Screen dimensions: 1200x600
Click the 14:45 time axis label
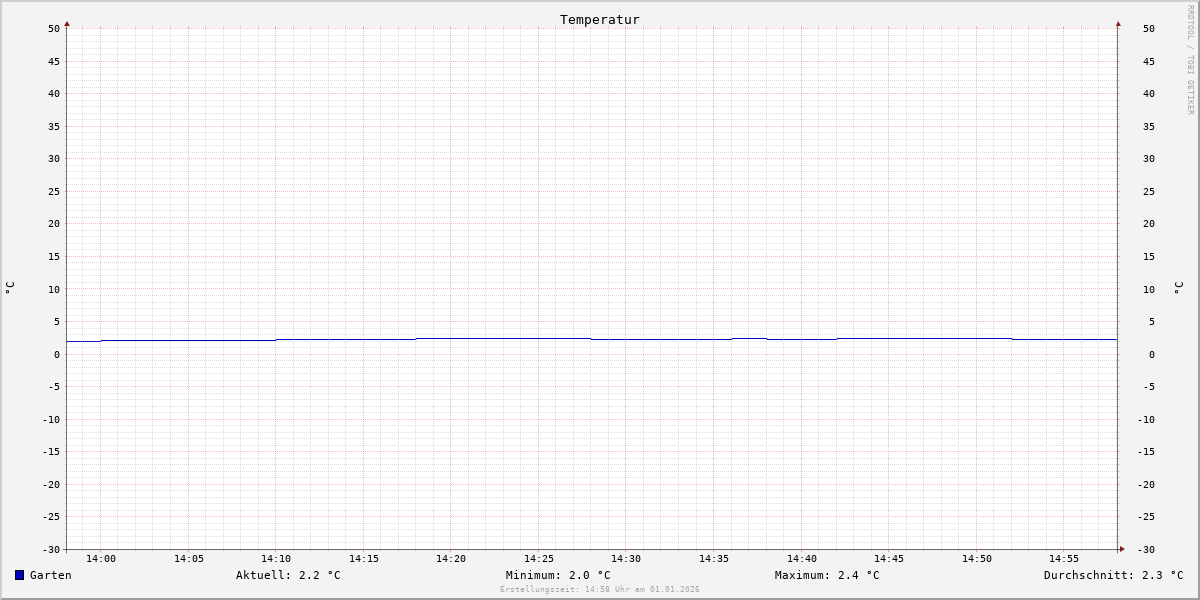[889, 559]
